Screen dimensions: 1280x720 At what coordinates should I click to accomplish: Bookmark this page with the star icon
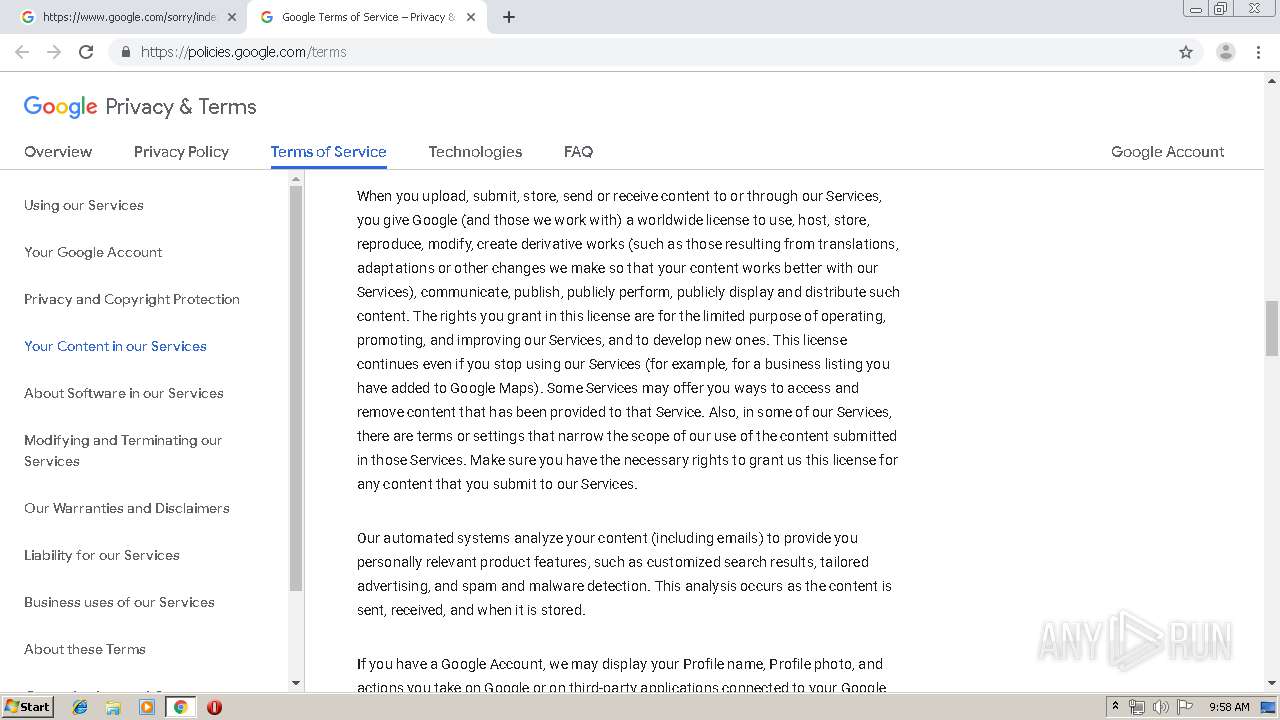point(1186,52)
